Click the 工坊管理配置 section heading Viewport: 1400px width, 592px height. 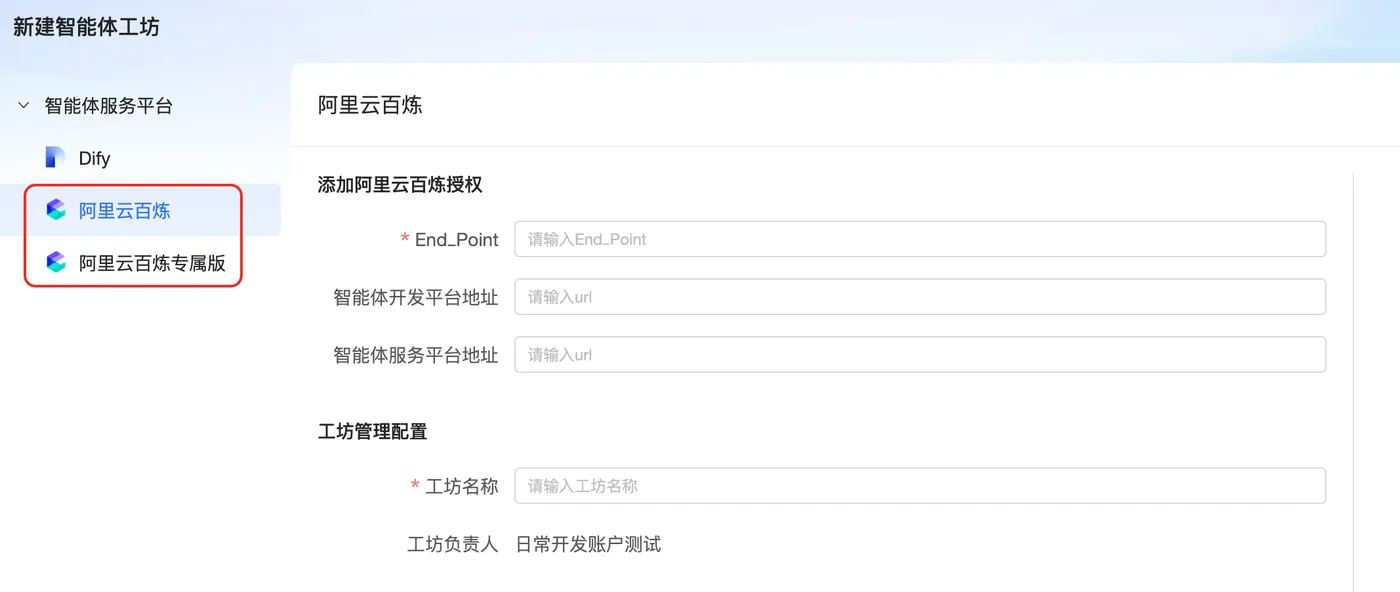click(x=372, y=432)
